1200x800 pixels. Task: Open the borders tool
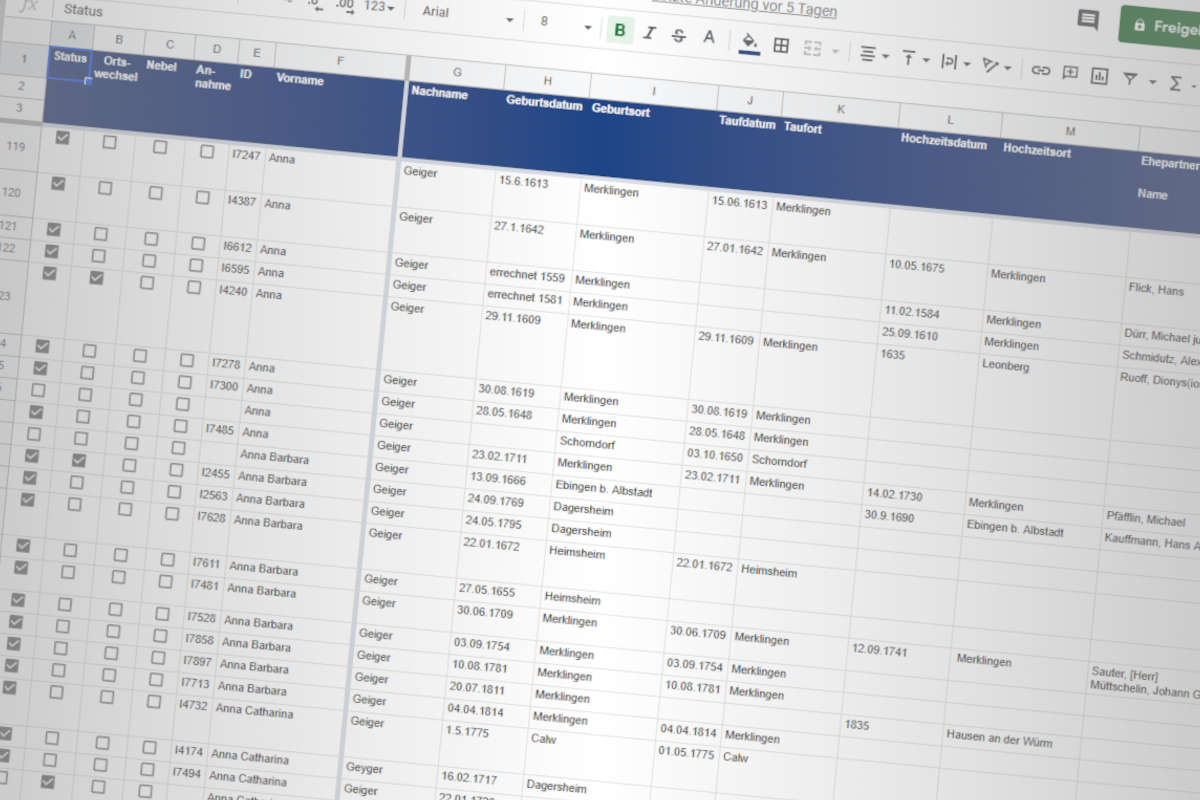781,45
